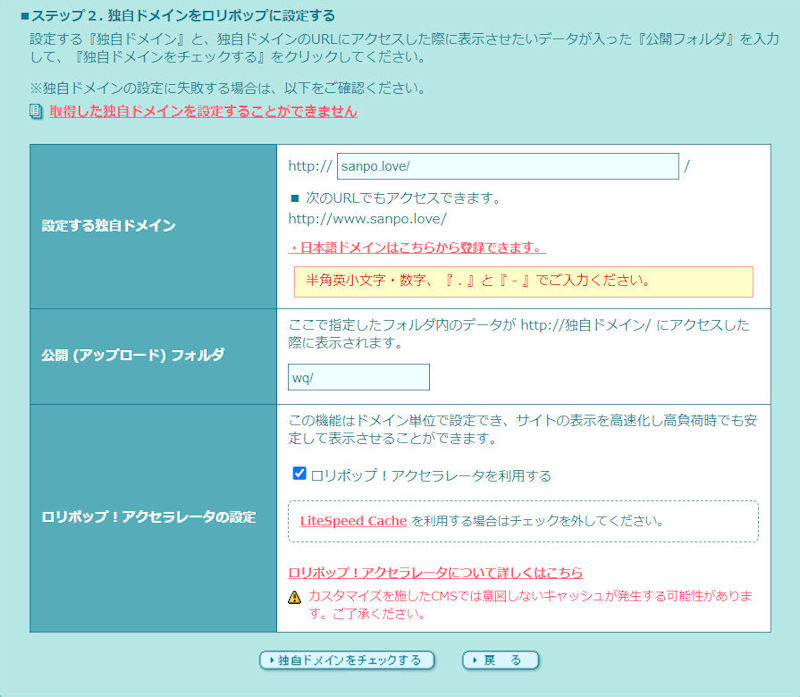
Task: Click the document icon beside the help link
Action: [x=36, y=112]
